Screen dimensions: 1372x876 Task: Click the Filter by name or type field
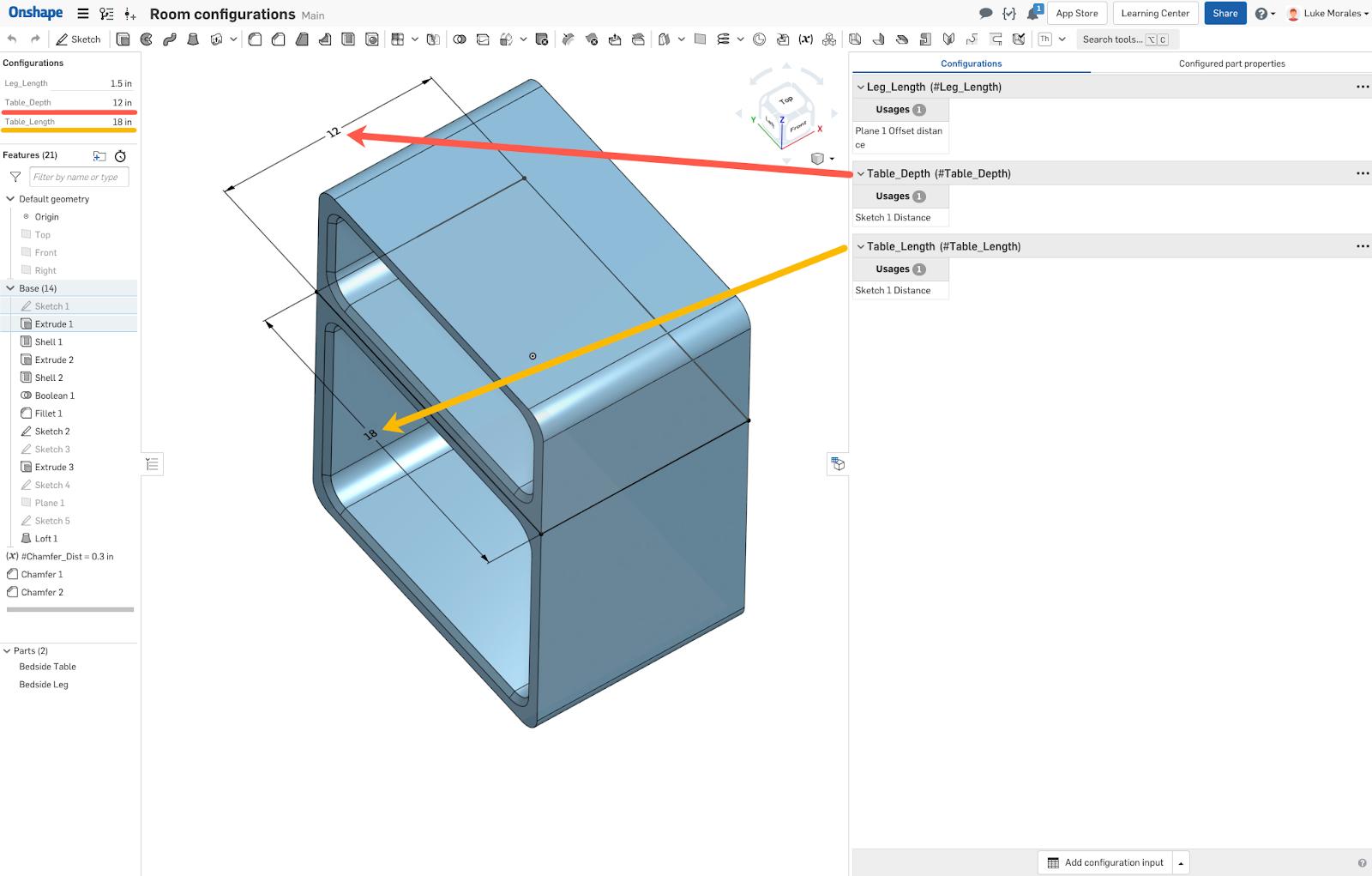pos(79,177)
